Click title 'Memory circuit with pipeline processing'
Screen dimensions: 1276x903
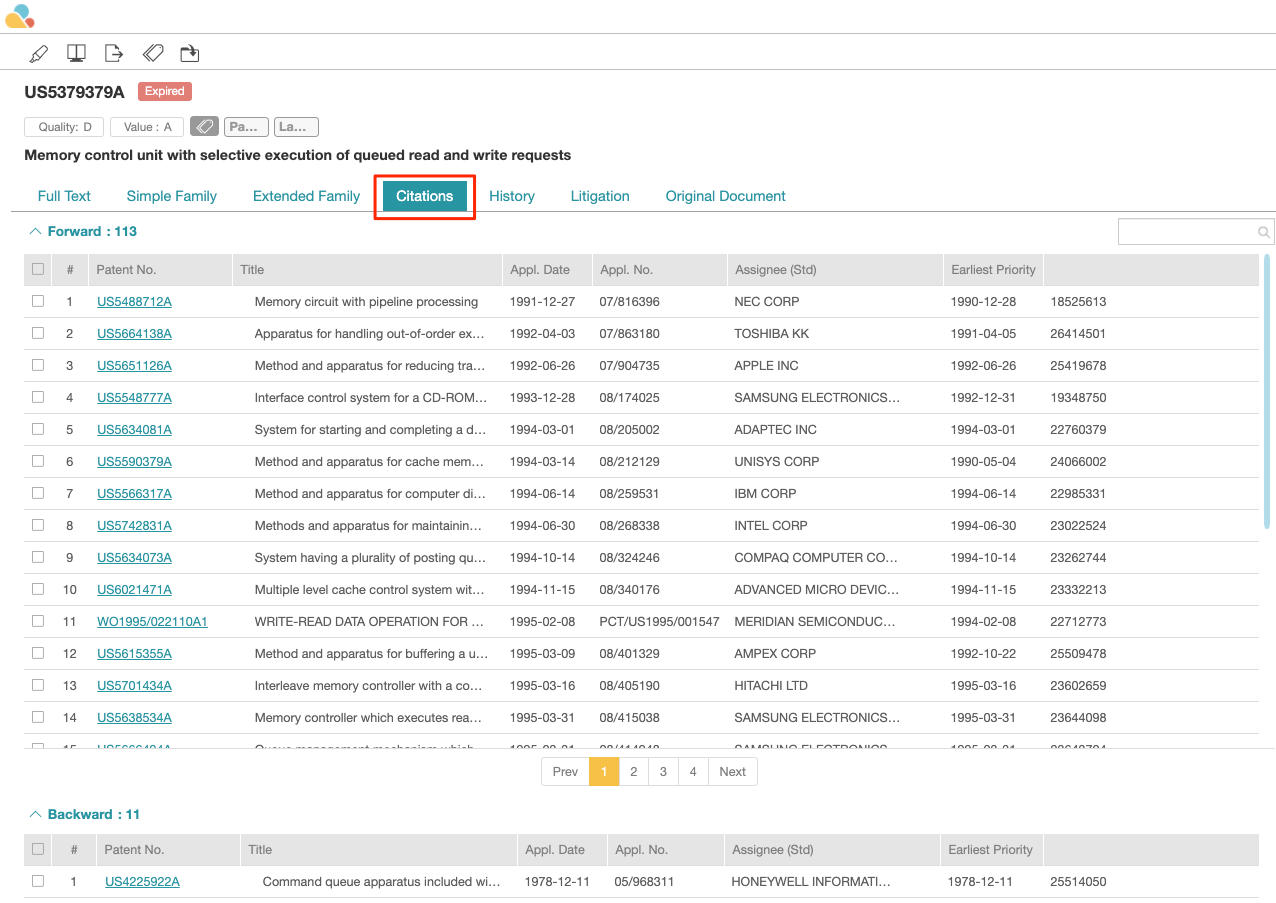366,302
